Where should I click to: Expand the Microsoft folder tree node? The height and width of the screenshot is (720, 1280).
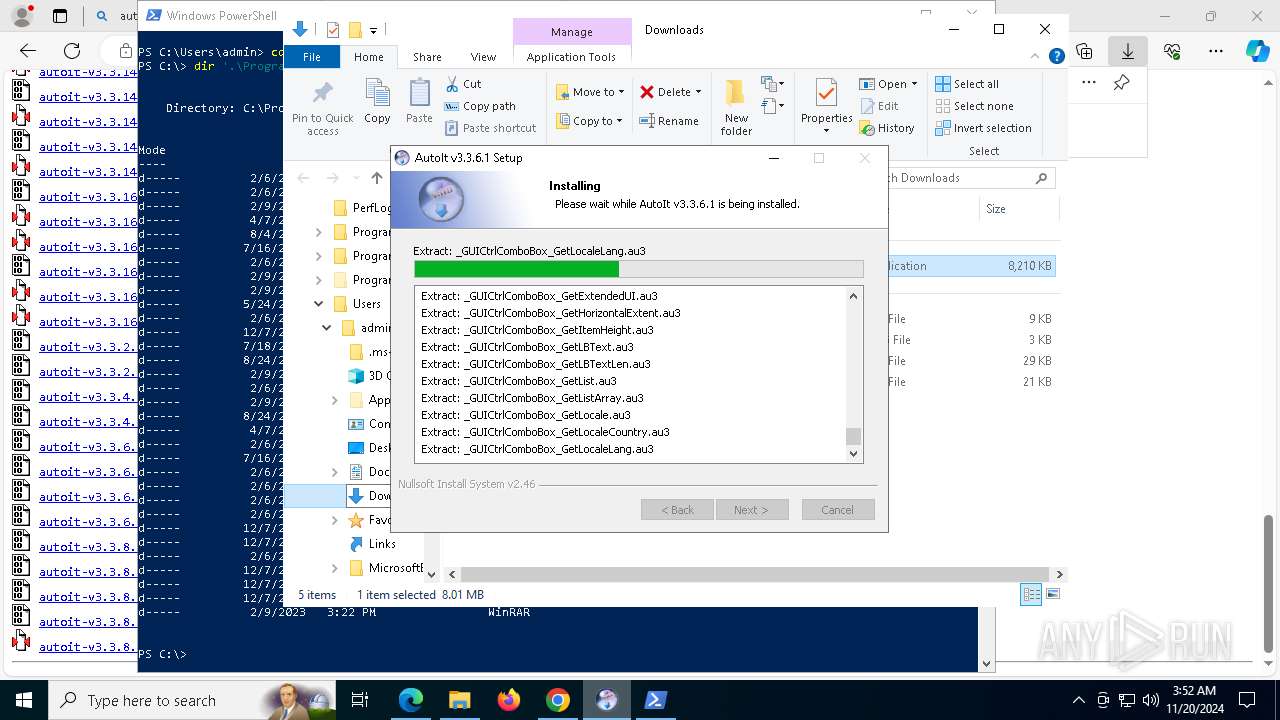(x=335, y=568)
